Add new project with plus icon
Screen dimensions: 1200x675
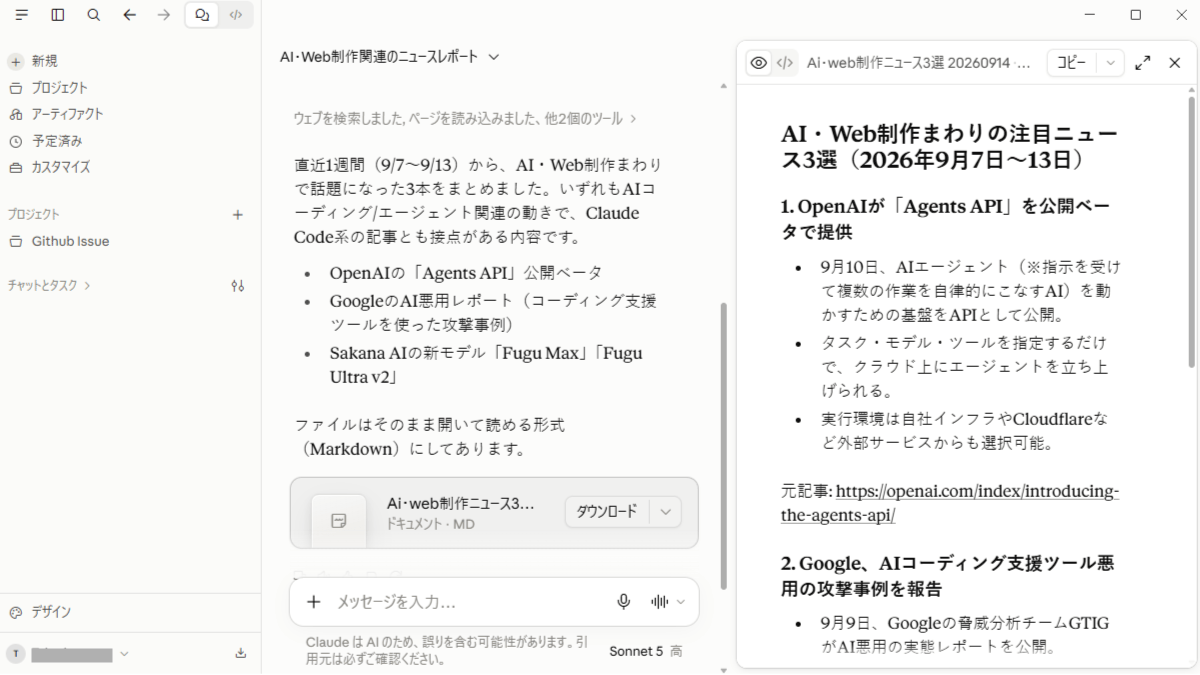[x=238, y=214]
